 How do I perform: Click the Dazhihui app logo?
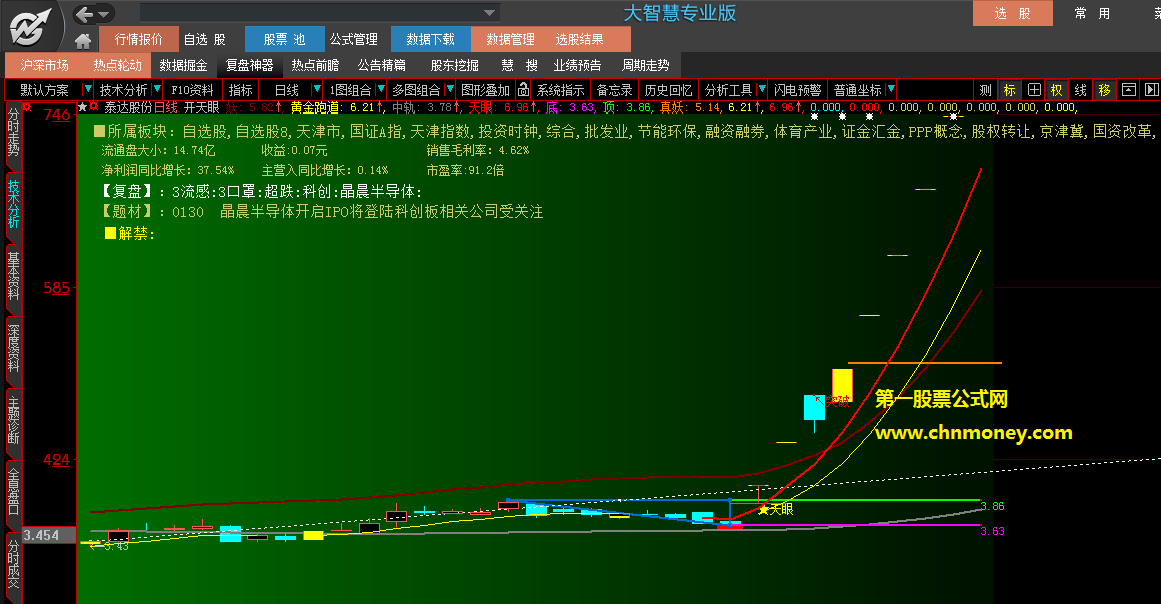(32, 28)
